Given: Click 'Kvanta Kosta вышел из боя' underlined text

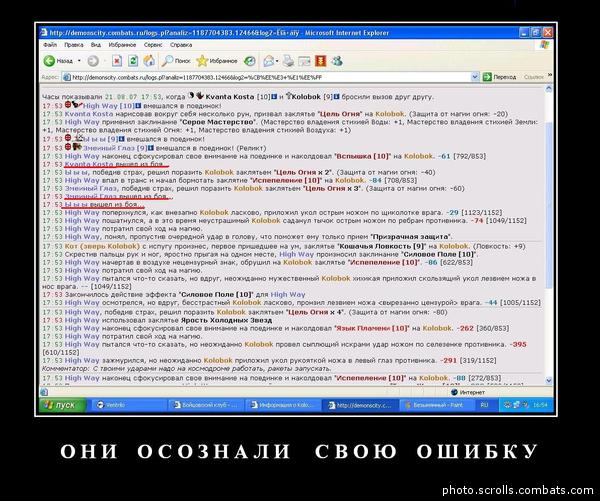Looking at the screenshot, I should tap(116, 164).
